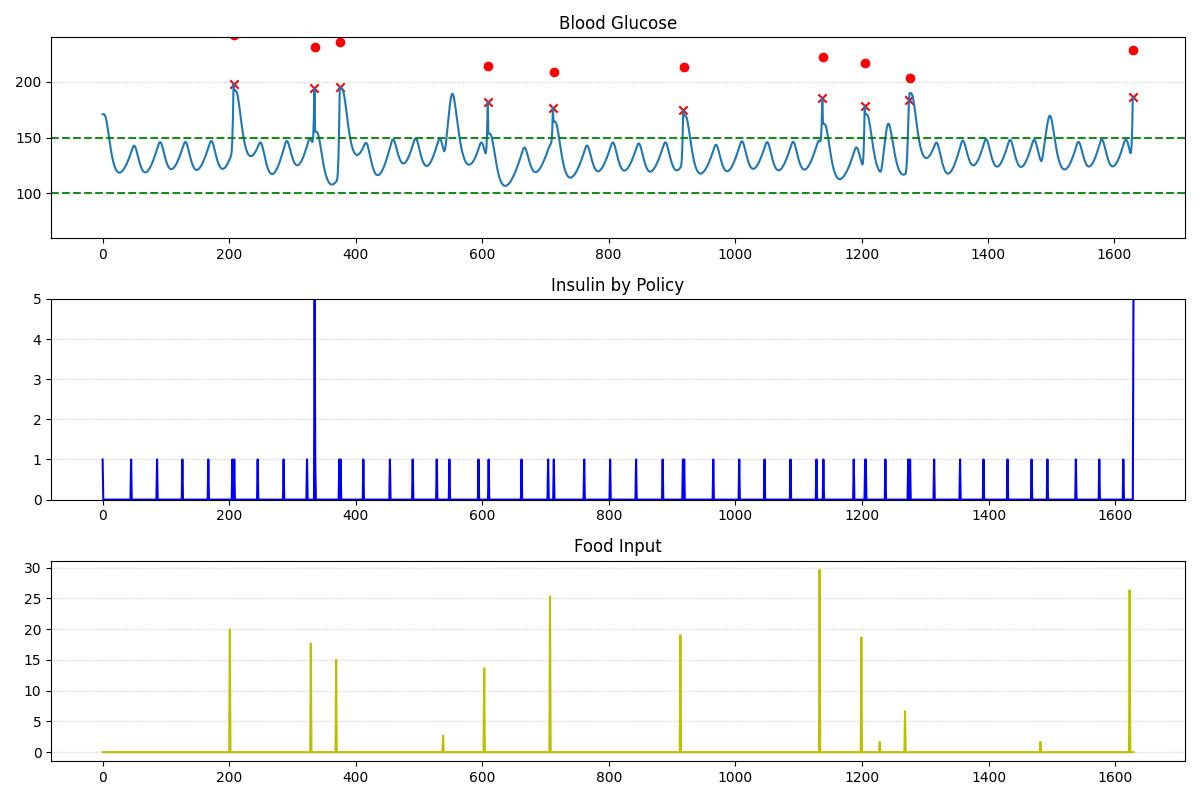Image resolution: width=1200 pixels, height=800 pixels.
Task: Click x-axis label 0 under Blood Glucose chart
Action: click(103, 255)
